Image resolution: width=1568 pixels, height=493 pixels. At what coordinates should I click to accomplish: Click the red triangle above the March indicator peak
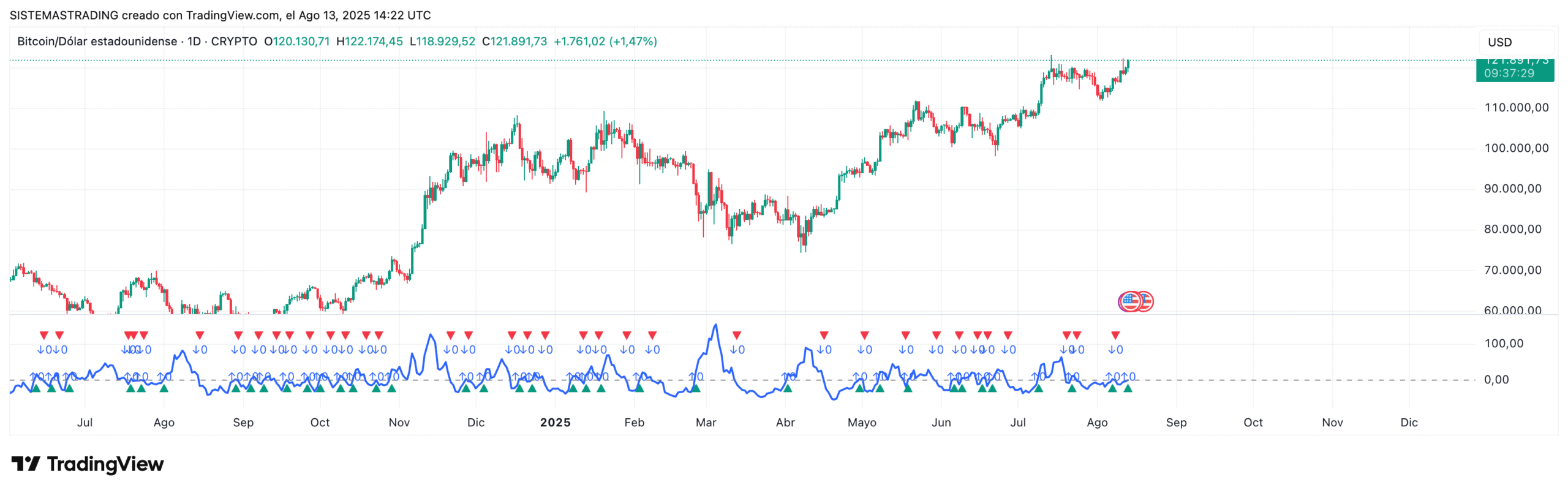tap(736, 335)
